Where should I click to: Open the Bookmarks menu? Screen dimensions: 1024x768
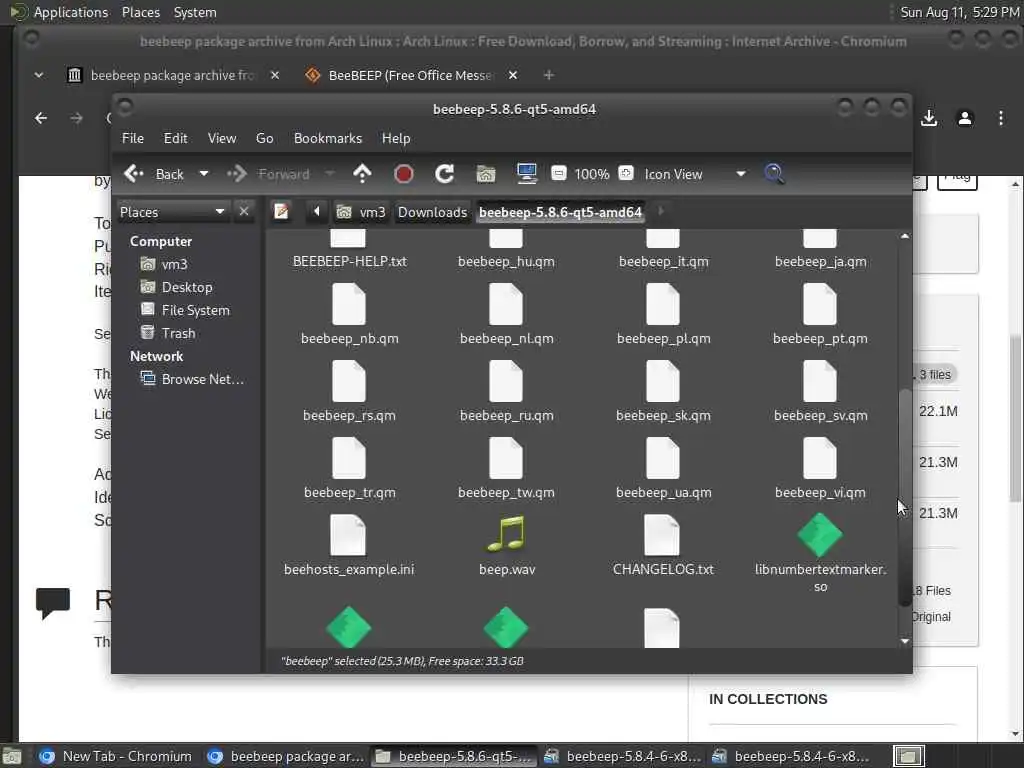[x=328, y=138]
